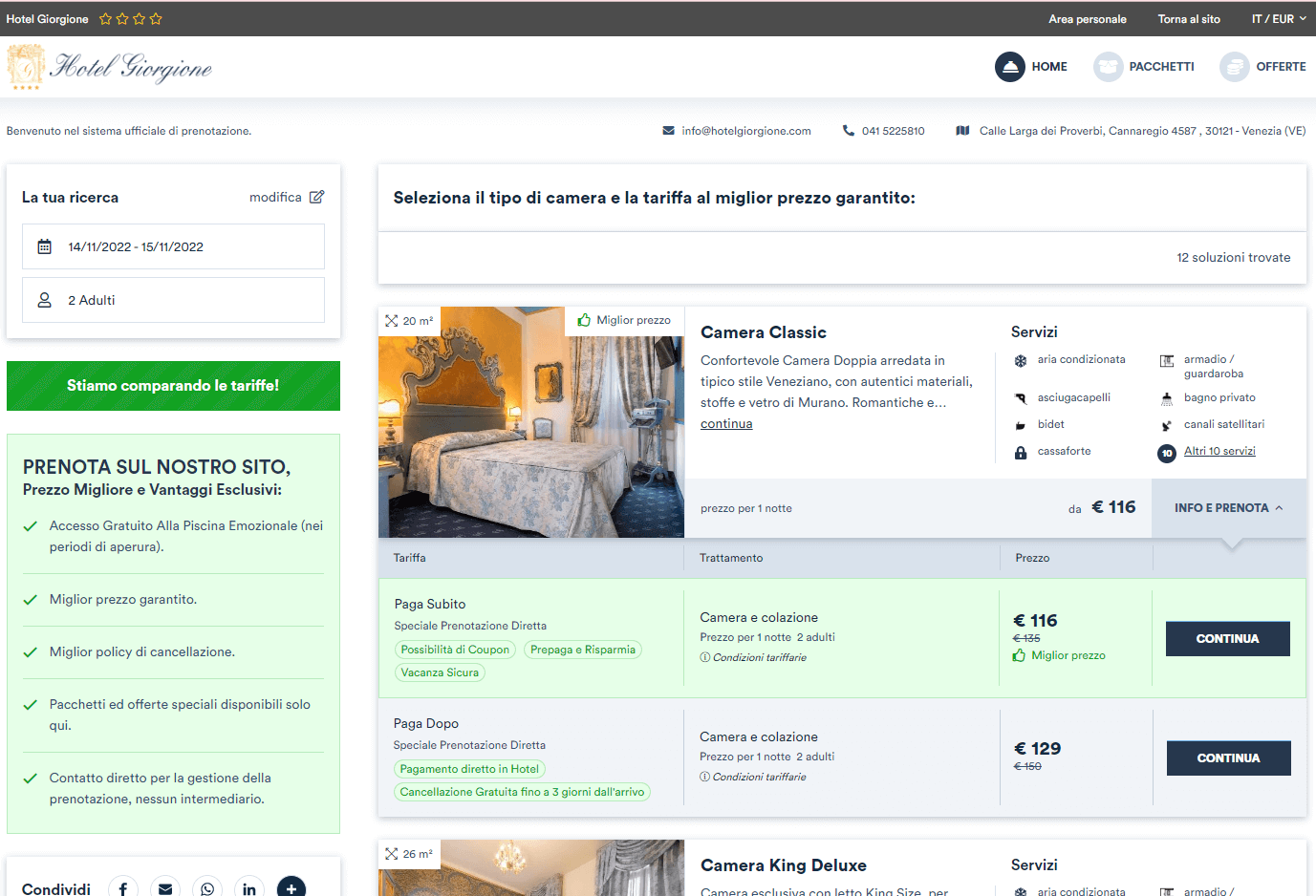Click the bidet service icon
The height and width of the screenshot is (896, 1316).
(x=1021, y=425)
